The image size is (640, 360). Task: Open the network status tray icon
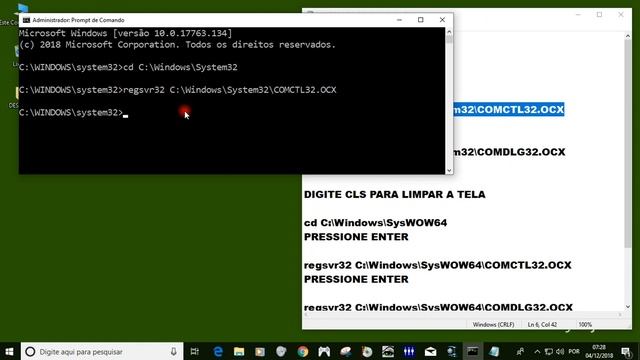click(x=549, y=351)
